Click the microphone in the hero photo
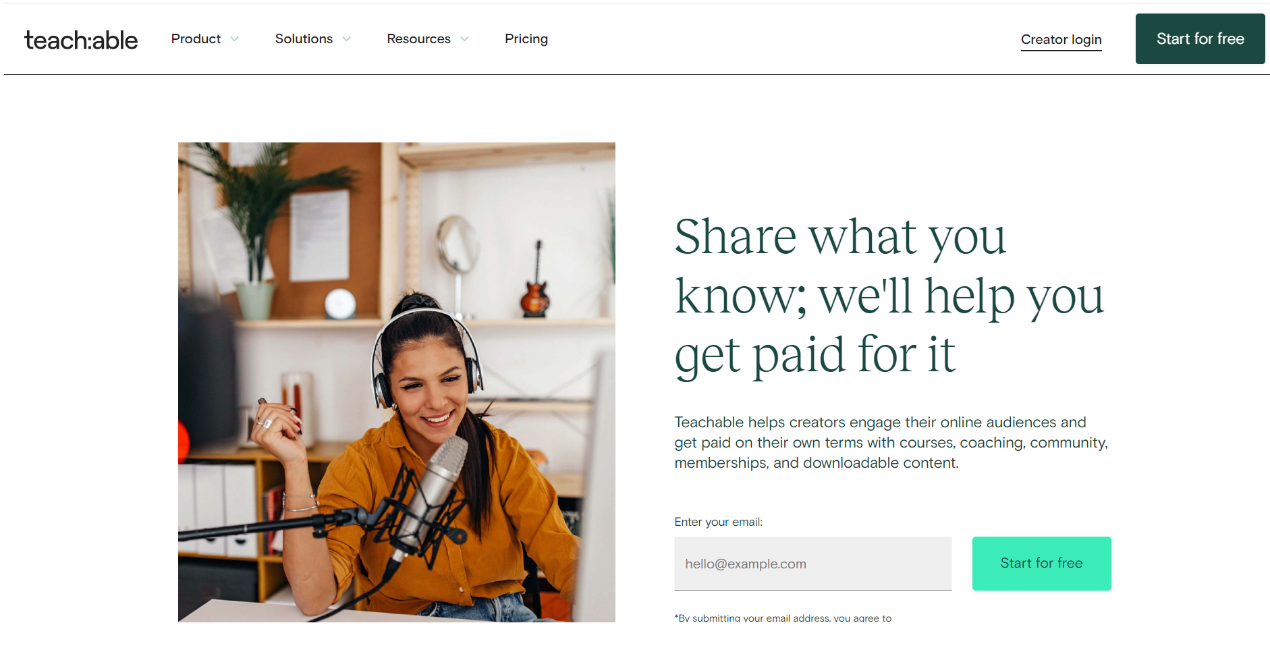The image size is (1270, 648). (432, 493)
